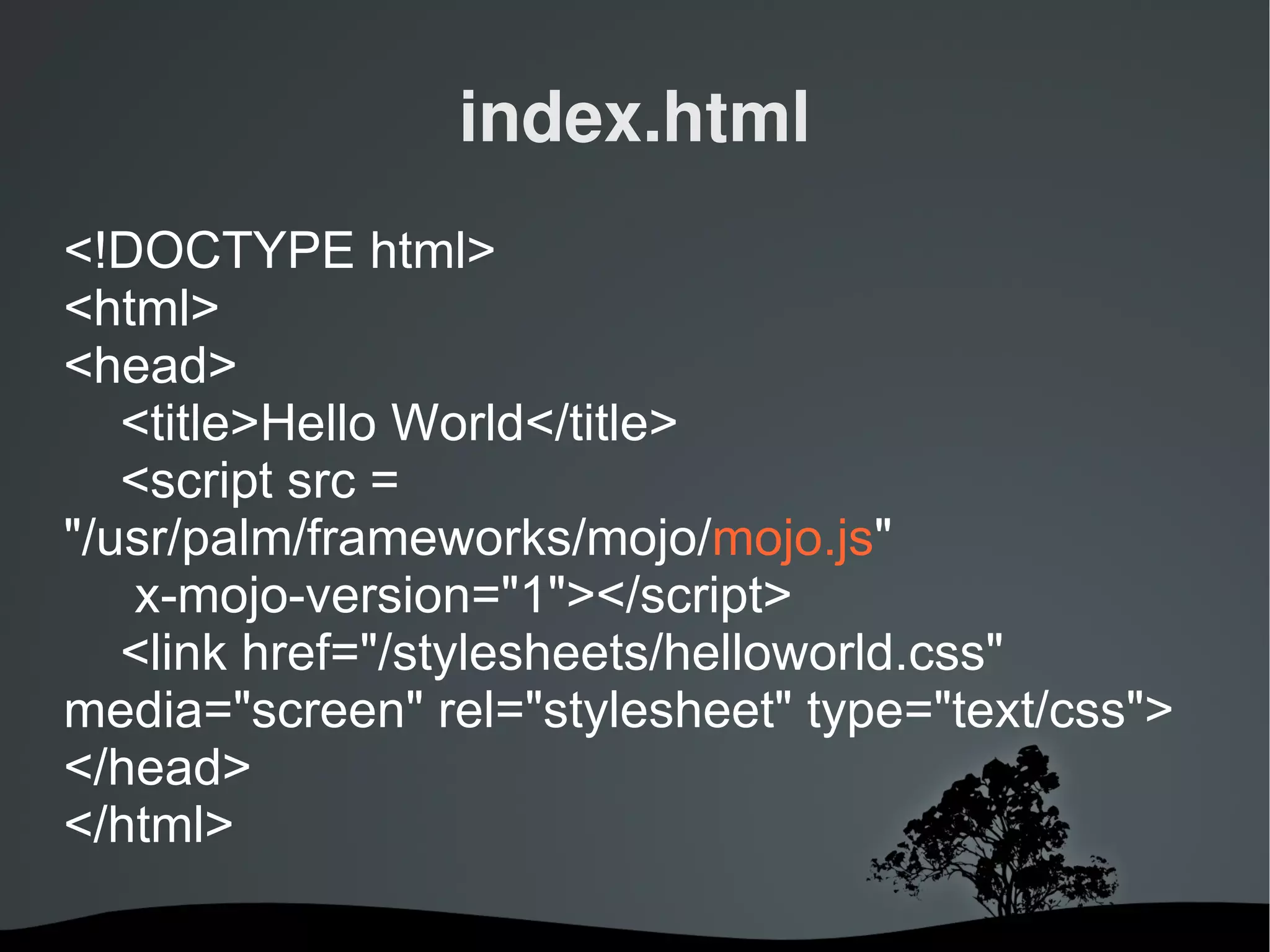Click the <!DOCTYPE html> line

pyautogui.click(x=280, y=251)
